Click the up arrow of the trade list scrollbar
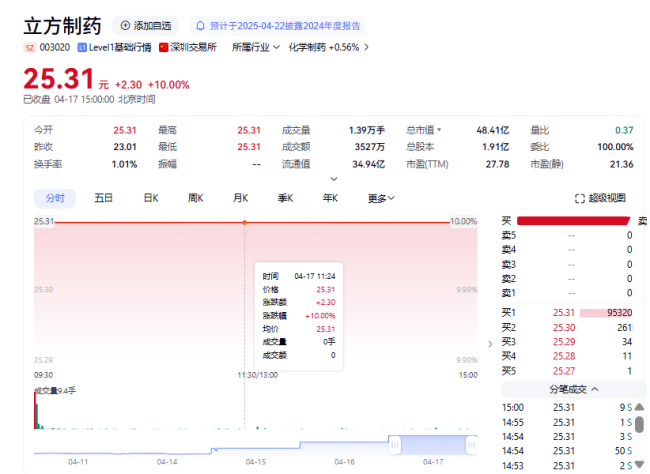 [640, 407]
